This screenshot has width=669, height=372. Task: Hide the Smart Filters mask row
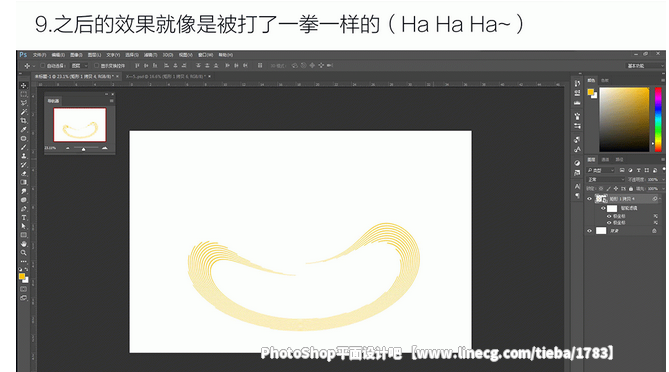point(603,208)
